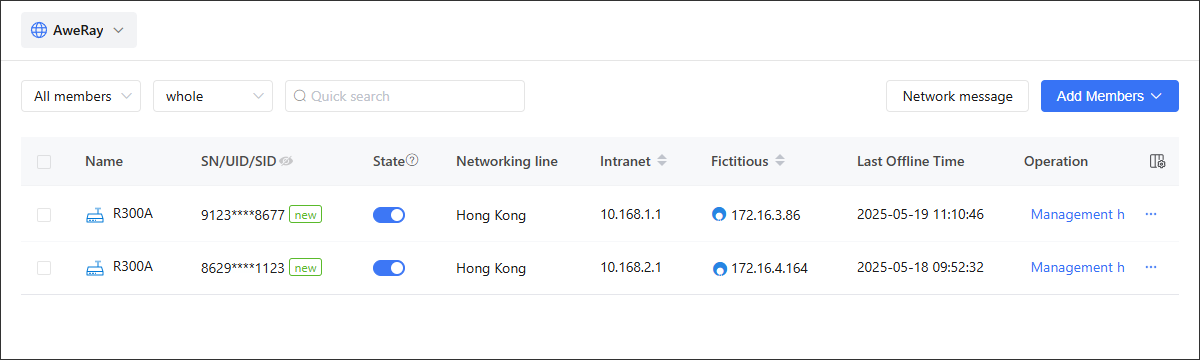Click the Network message button
Screen dimensions: 1200x360
(957, 96)
